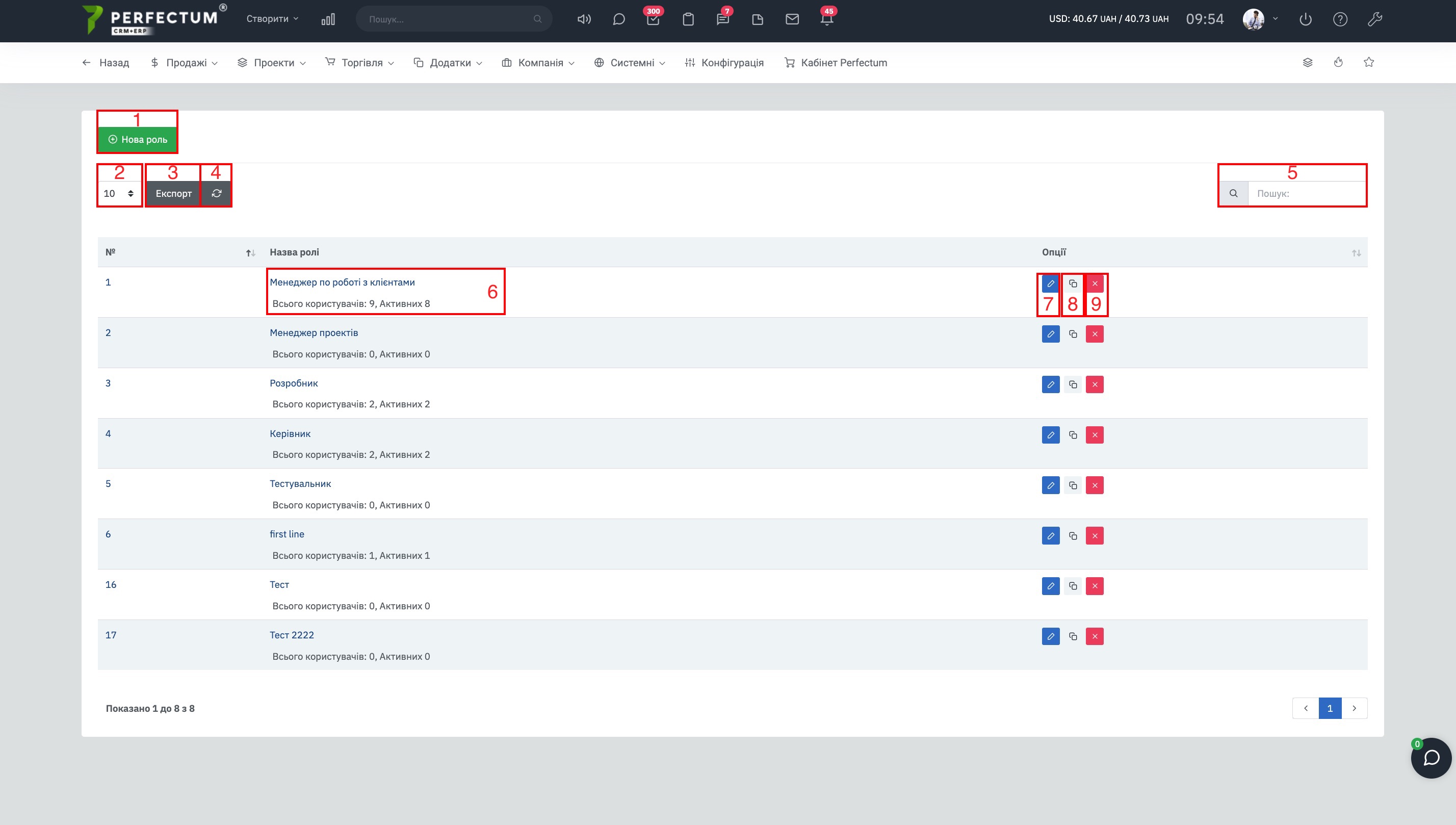1456x825 pixels.
Task: Click the bell notifications icon
Action: (x=826, y=19)
